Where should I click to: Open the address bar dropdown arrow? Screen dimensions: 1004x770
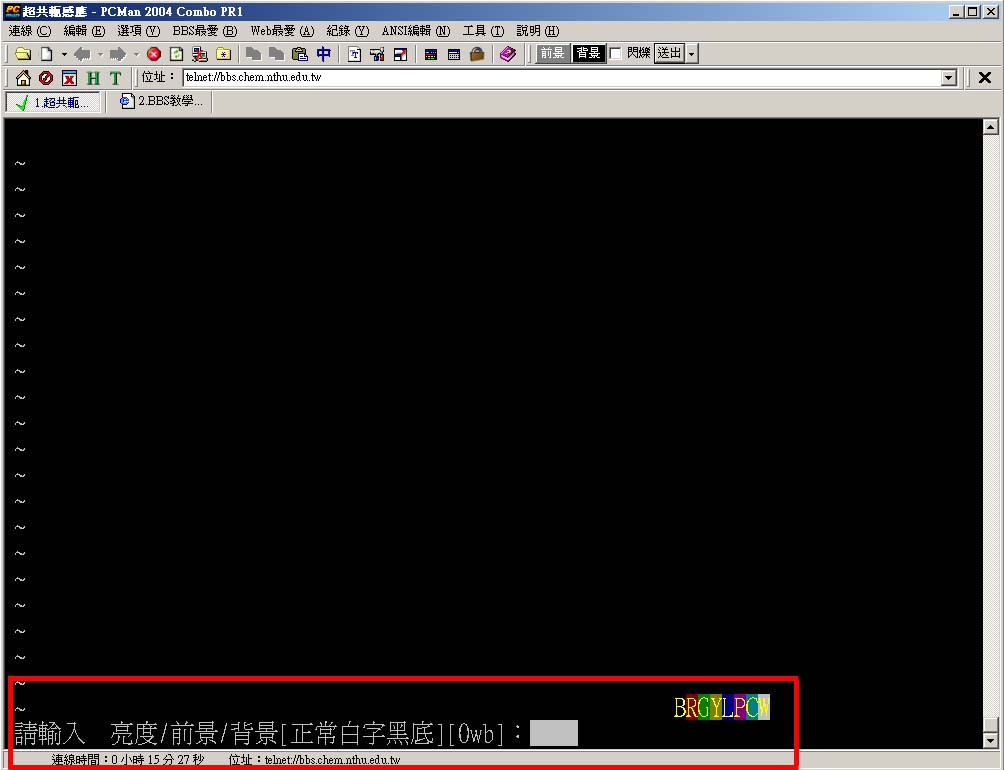tap(949, 78)
